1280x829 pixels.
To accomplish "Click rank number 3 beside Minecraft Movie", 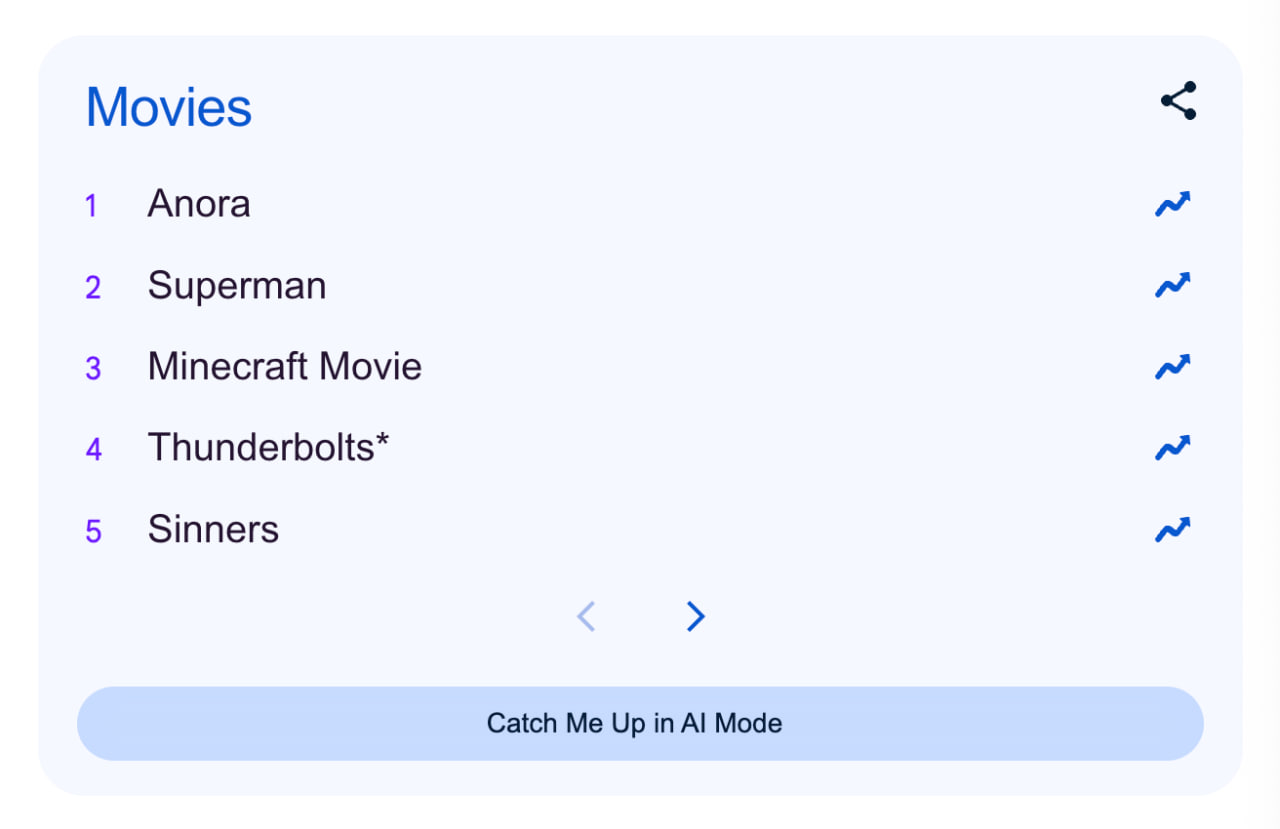I will [93, 369].
